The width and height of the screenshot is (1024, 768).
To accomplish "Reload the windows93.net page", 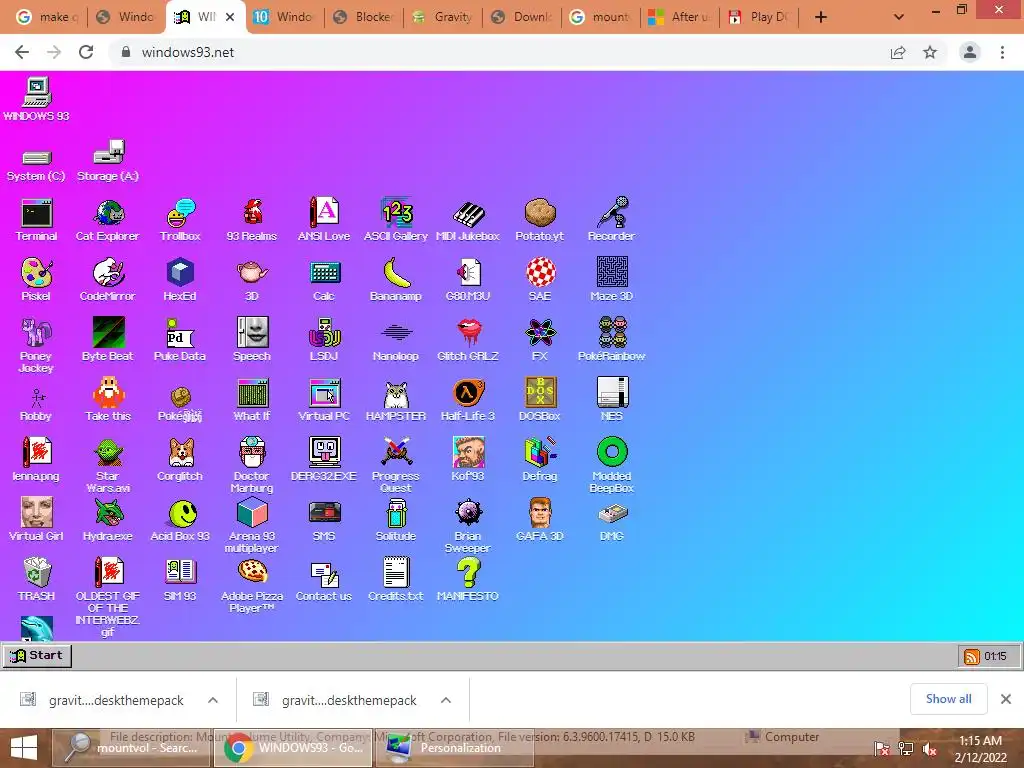I will point(86,52).
